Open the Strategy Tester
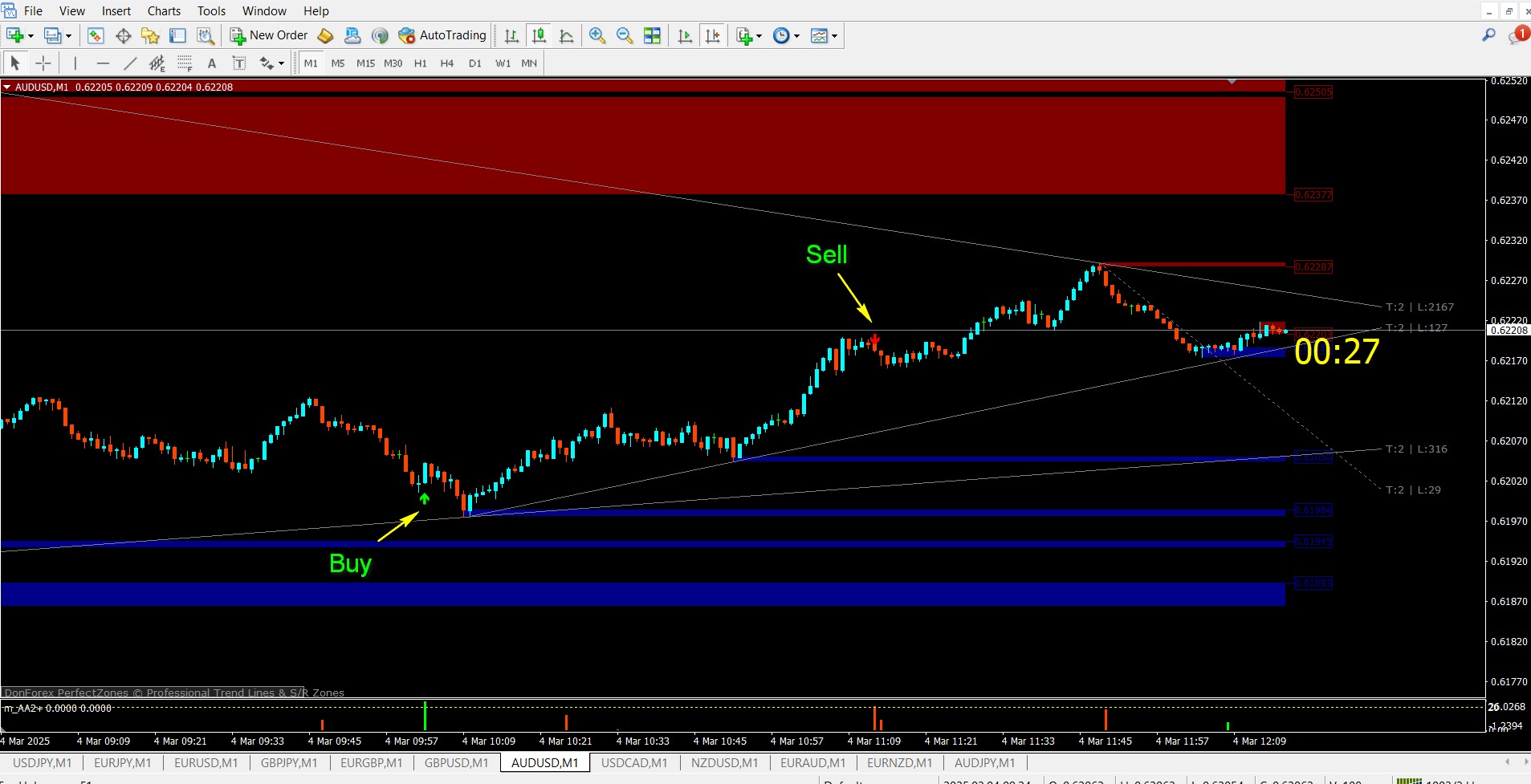The image size is (1531, 784). tap(205, 35)
